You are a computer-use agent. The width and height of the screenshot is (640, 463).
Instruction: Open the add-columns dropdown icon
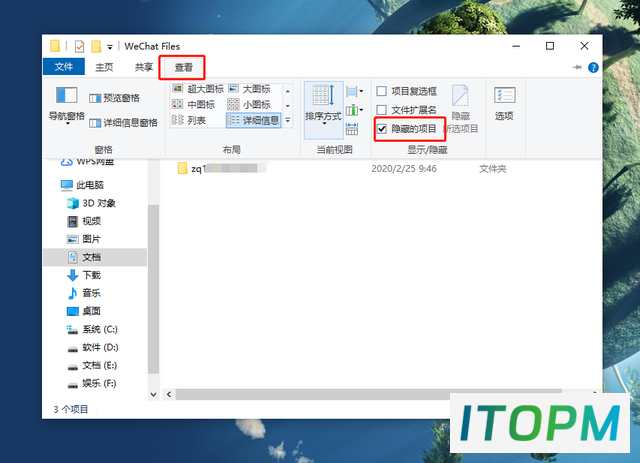(x=354, y=110)
